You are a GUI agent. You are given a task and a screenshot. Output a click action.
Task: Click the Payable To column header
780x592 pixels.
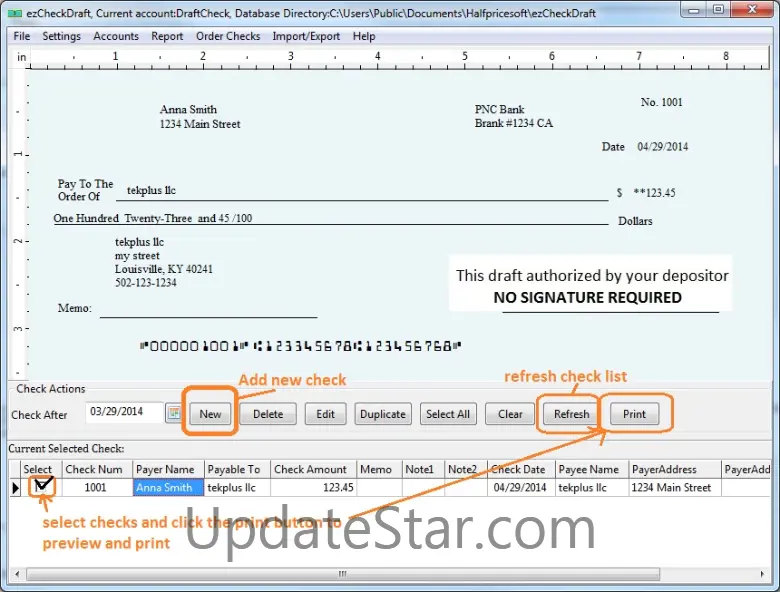point(237,469)
